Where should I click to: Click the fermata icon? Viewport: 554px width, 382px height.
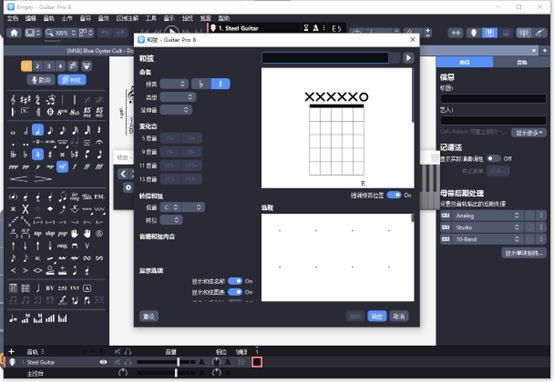click(x=99, y=142)
